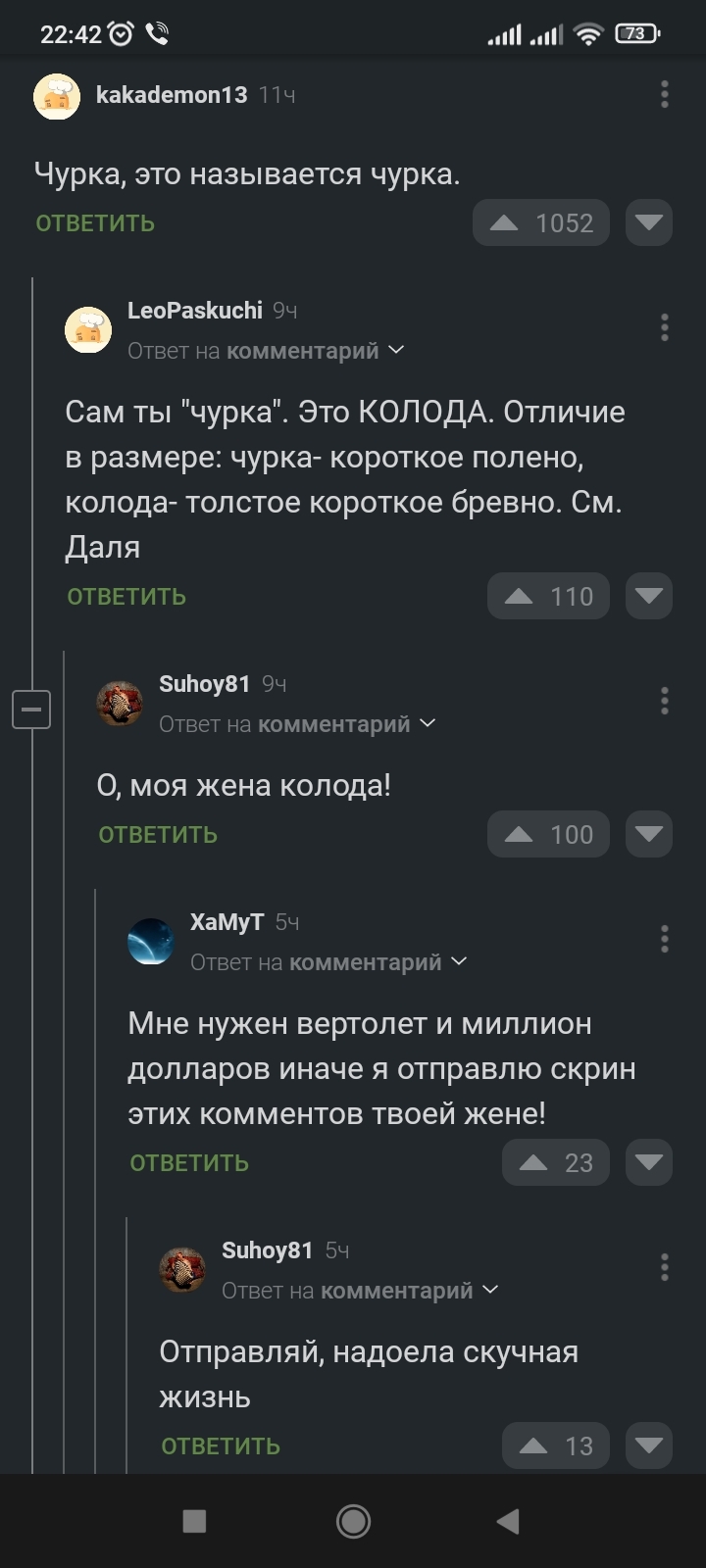
Task: Open XaMyT's profile avatar
Action: coord(151,942)
